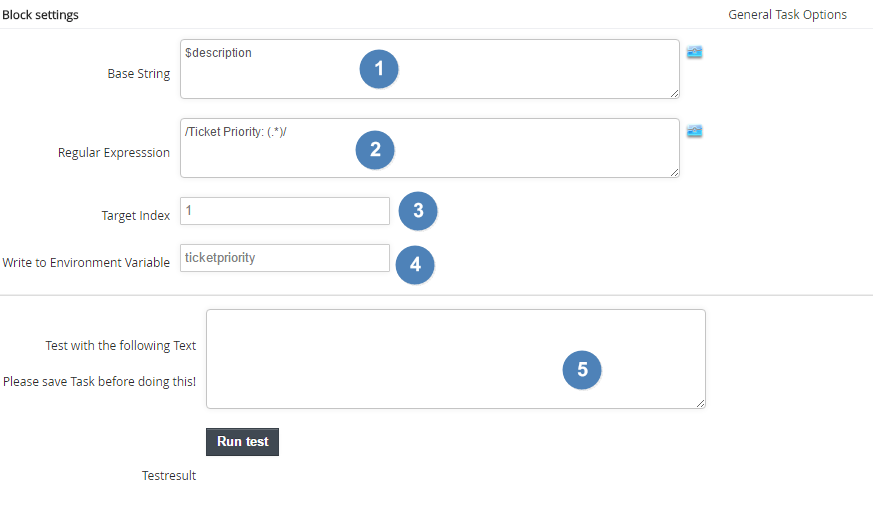Focus the Regular Expression text area
873x521 pixels.
tap(430, 148)
